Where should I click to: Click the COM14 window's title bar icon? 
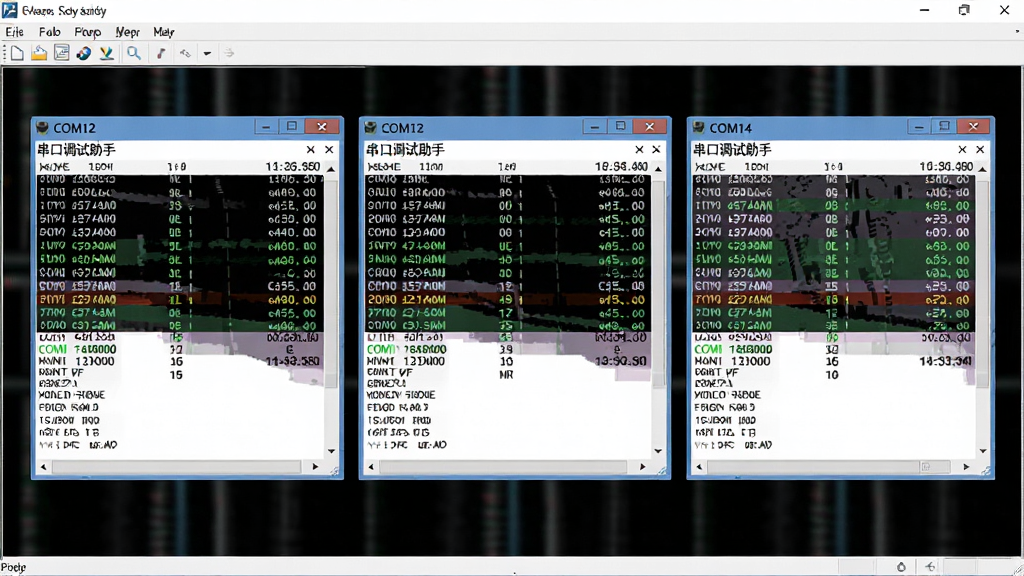pyautogui.click(x=699, y=127)
